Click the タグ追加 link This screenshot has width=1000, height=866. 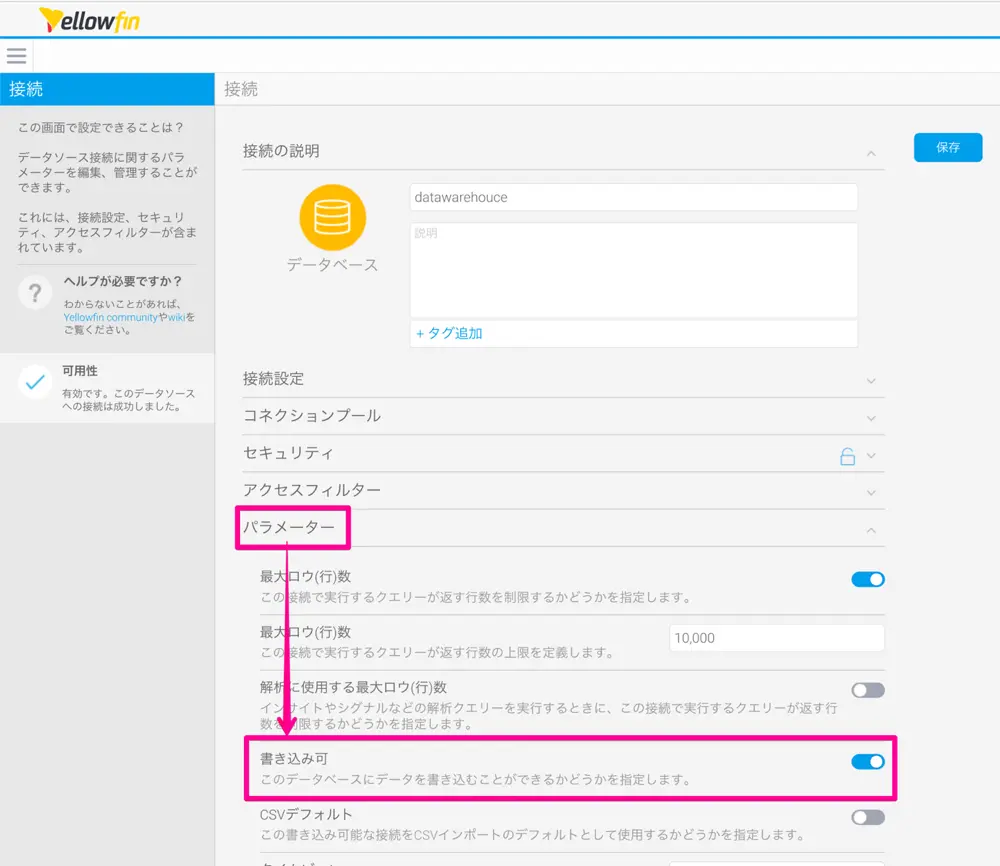(449, 333)
